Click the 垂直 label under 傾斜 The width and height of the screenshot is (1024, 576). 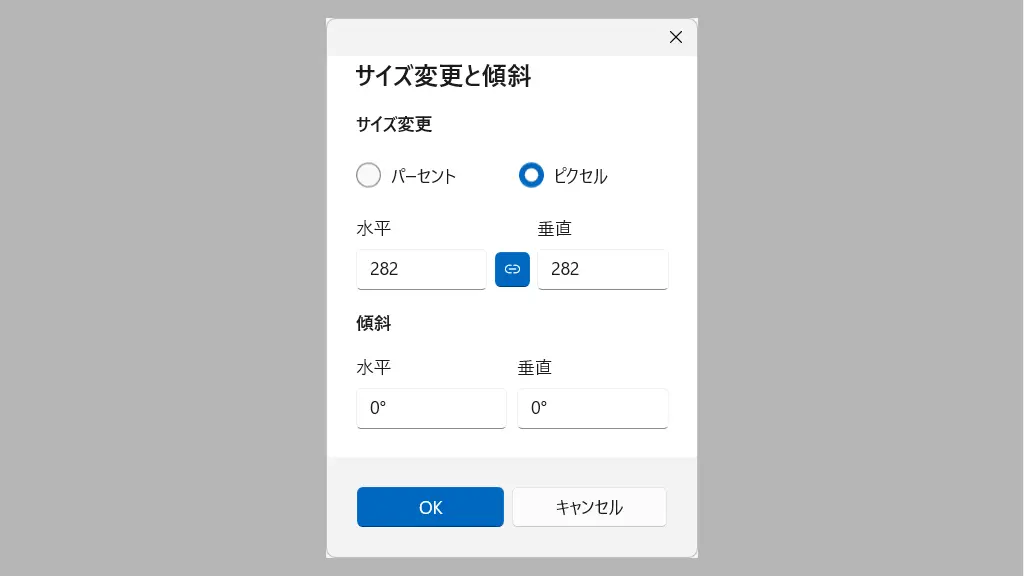pos(535,367)
